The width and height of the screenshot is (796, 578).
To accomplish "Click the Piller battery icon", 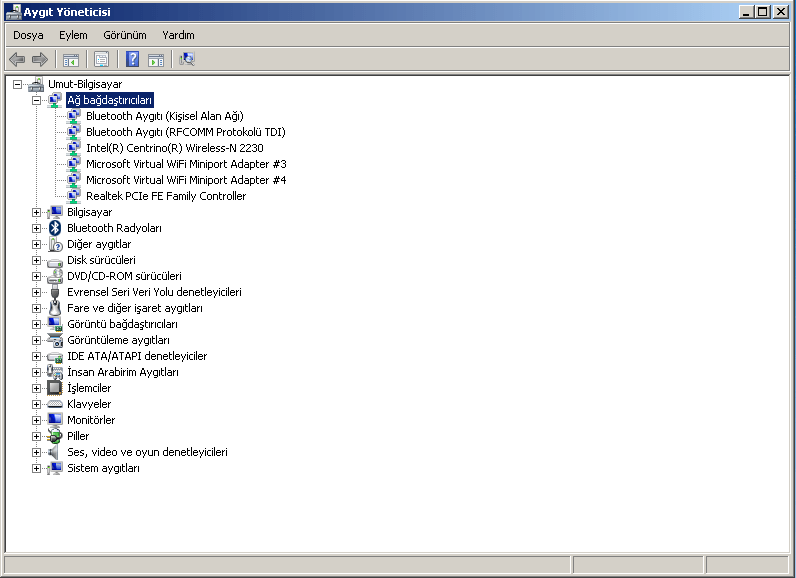I will (x=55, y=436).
